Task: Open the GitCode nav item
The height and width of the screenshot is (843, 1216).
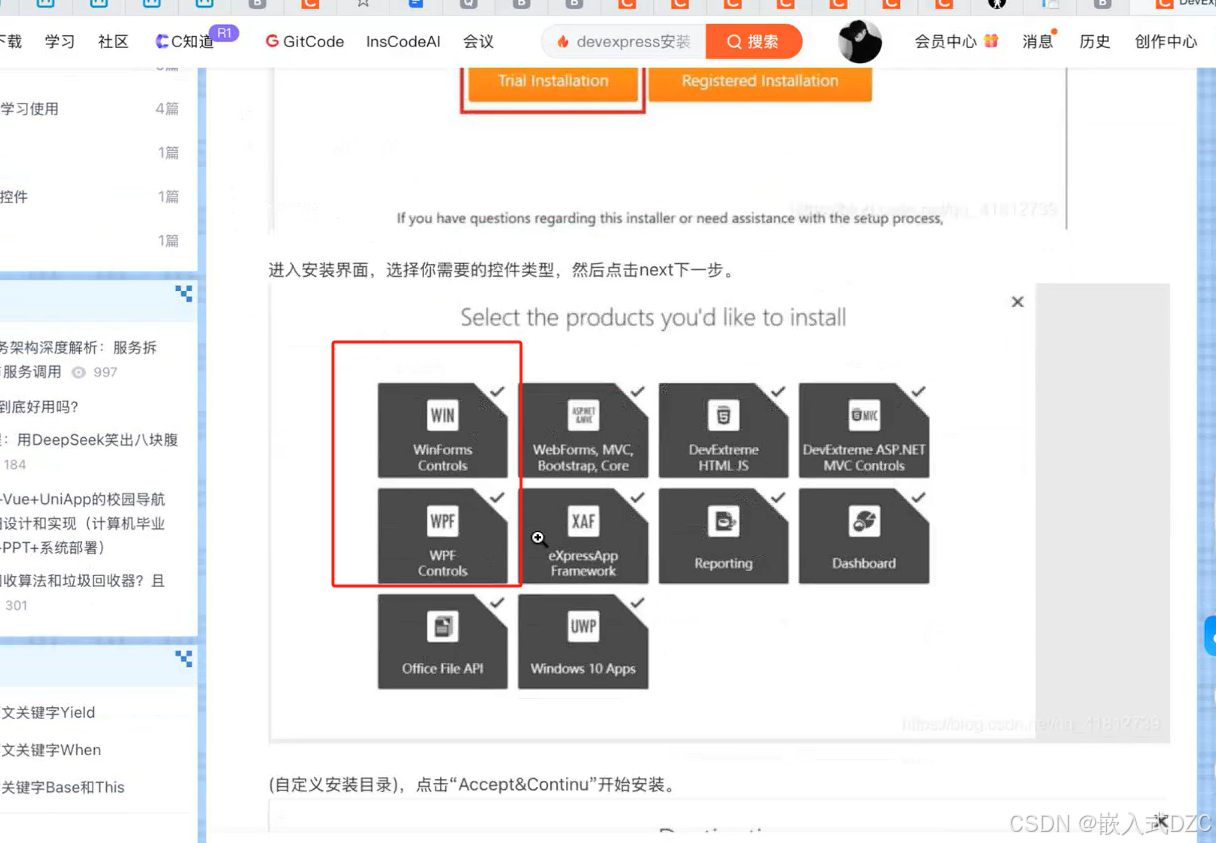Action: click(305, 42)
